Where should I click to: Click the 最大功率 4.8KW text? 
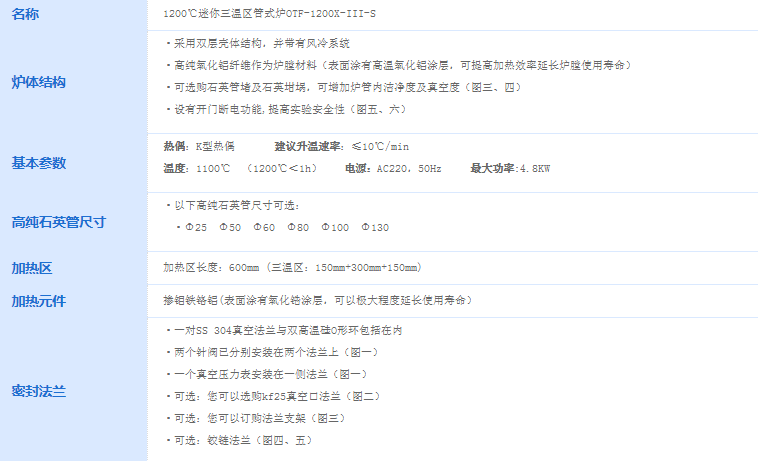point(510,169)
